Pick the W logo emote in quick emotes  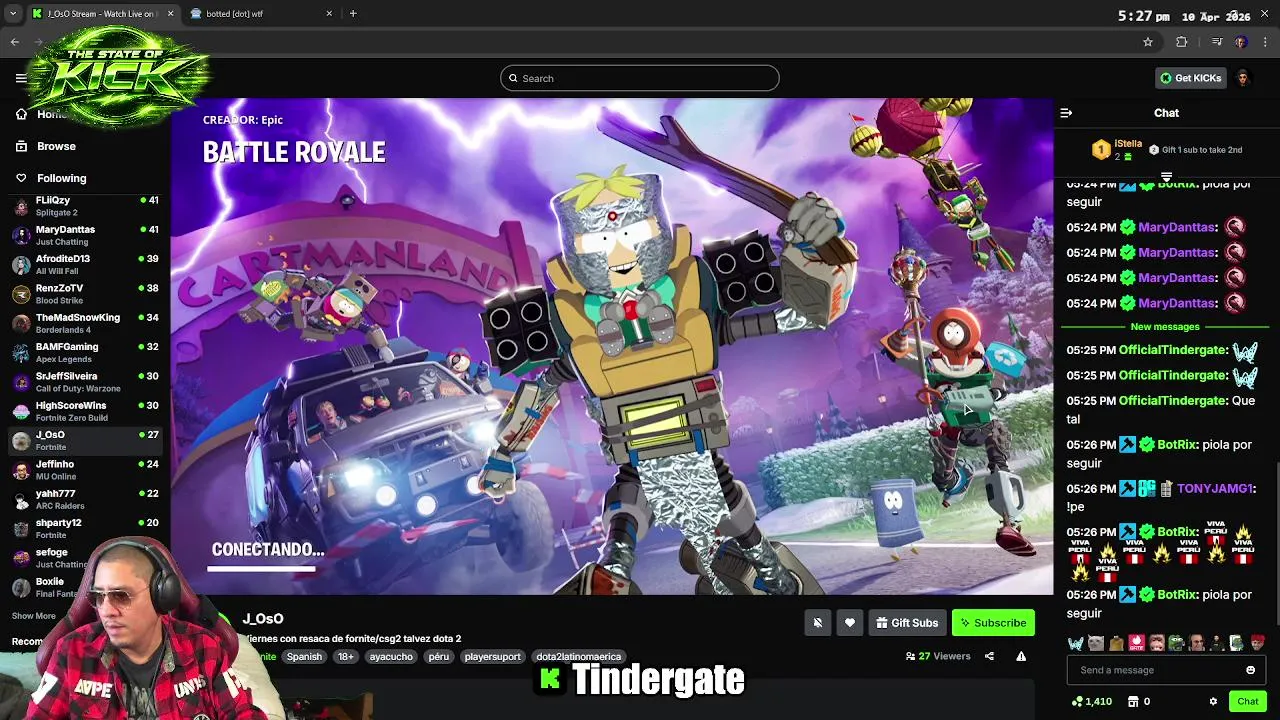click(1075, 643)
